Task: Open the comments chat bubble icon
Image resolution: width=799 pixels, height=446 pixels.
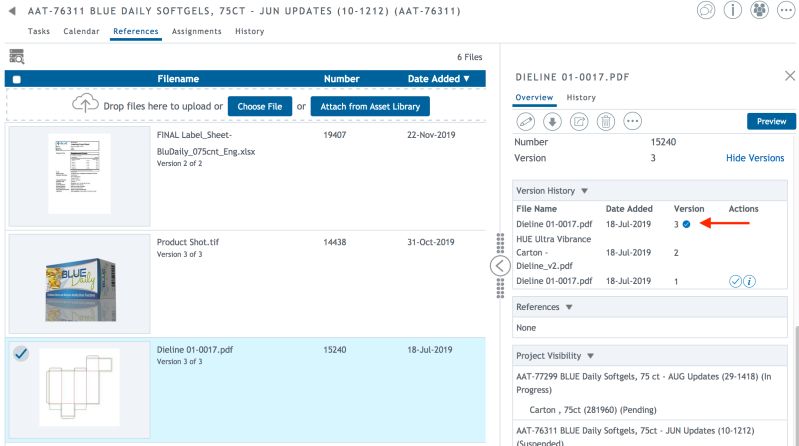Action: pyautogui.click(x=706, y=10)
